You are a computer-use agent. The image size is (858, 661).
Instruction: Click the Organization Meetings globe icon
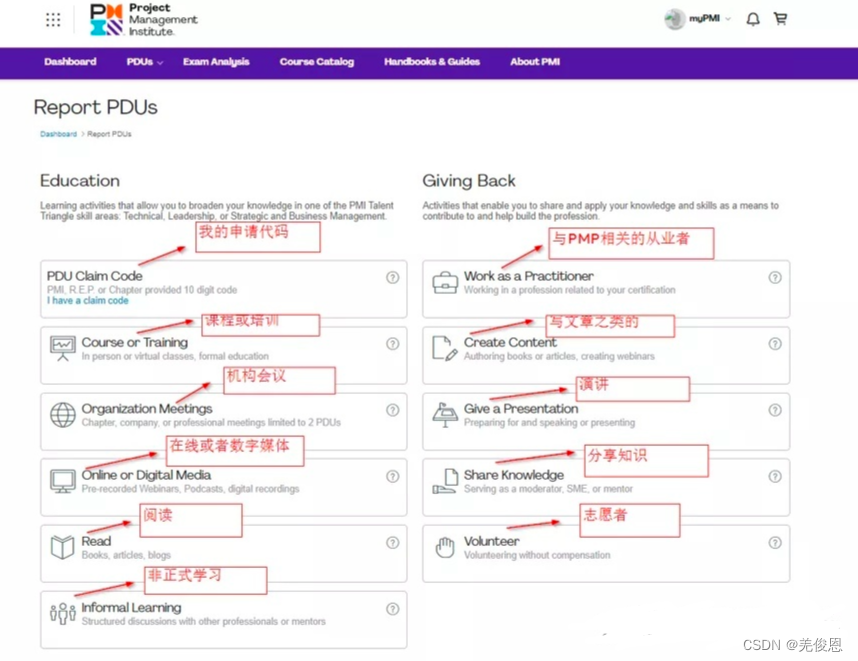pyautogui.click(x=63, y=414)
